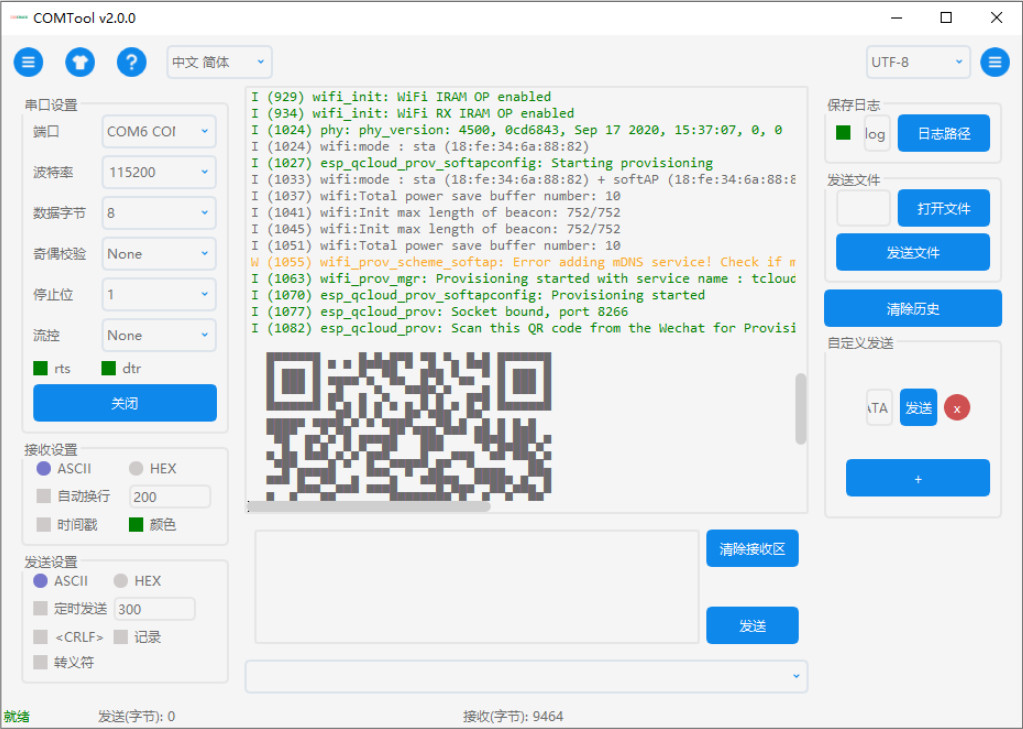This screenshot has width=1023, height=729.
Task: Select HEX in send settings 发送设置
Action: click(121, 581)
